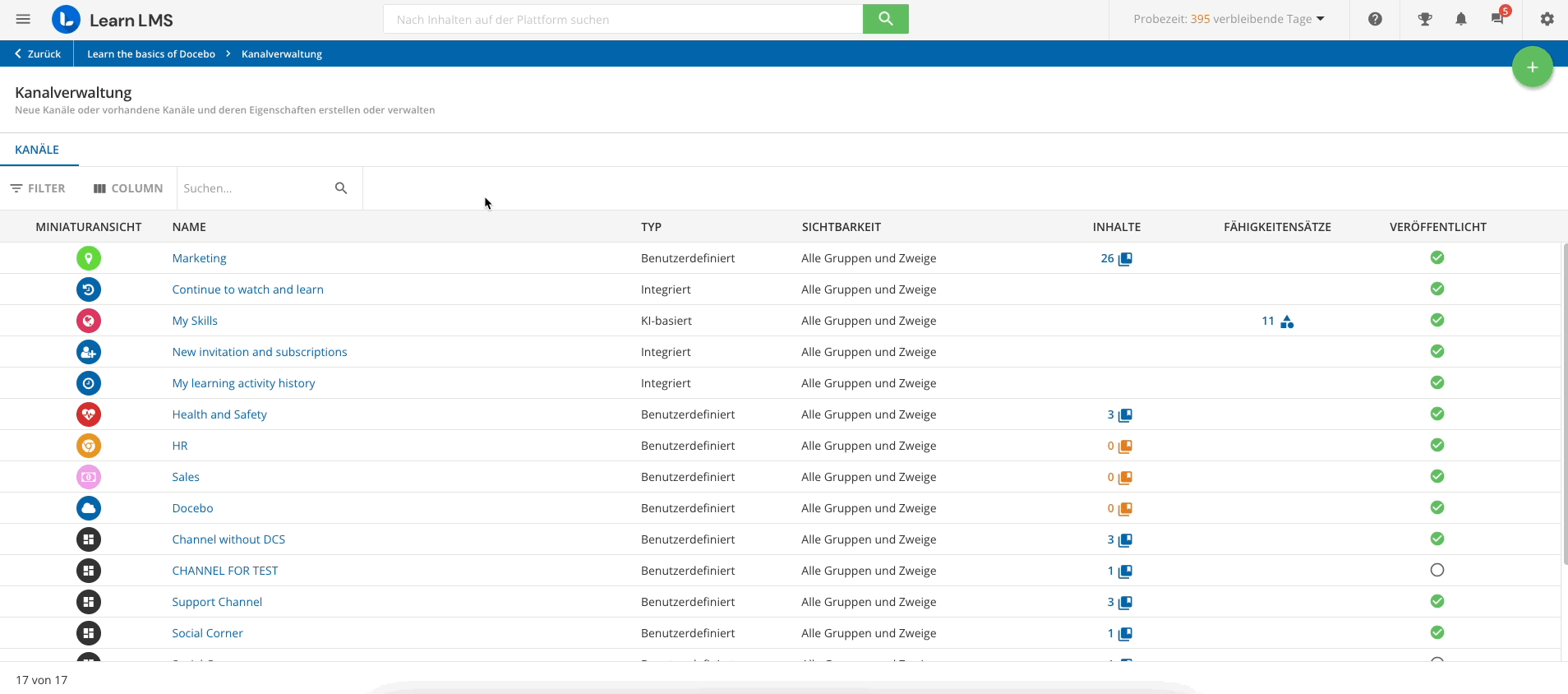Screen dimensions: 1568x694
Task: Open HR's orange 0 contents icon
Action: point(1125,446)
